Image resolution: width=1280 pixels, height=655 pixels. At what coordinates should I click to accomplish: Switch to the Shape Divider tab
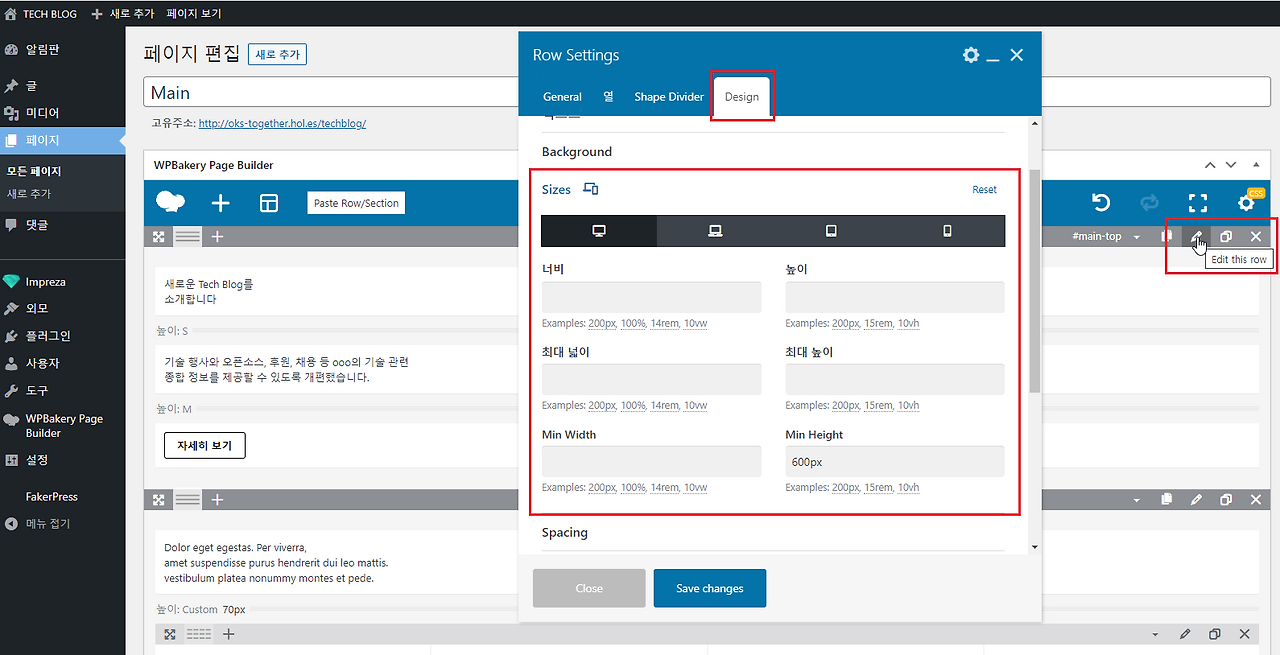click(x=669, y=97)
